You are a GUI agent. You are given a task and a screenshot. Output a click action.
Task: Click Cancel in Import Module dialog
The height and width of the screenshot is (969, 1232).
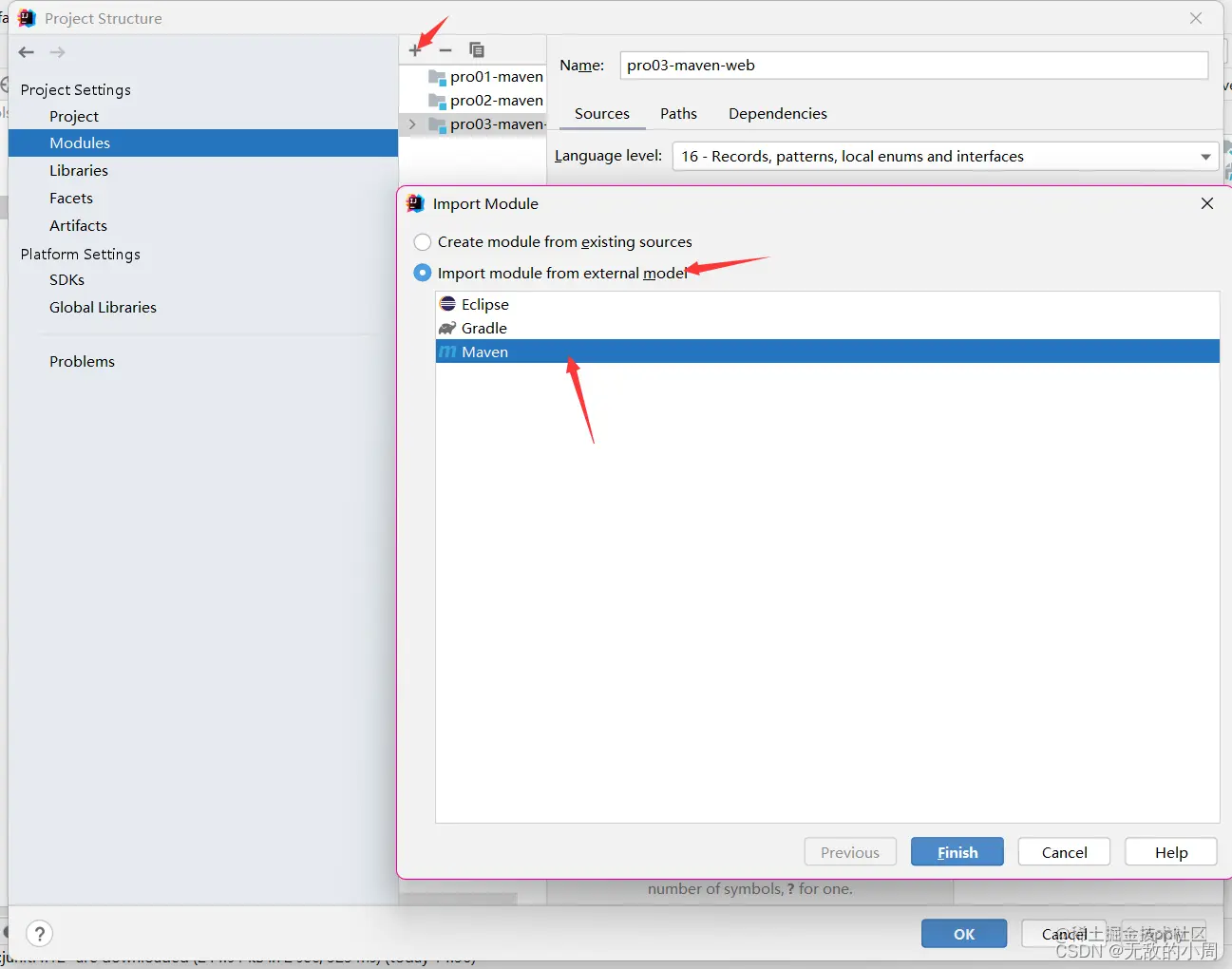click(x=1064, y=852)
